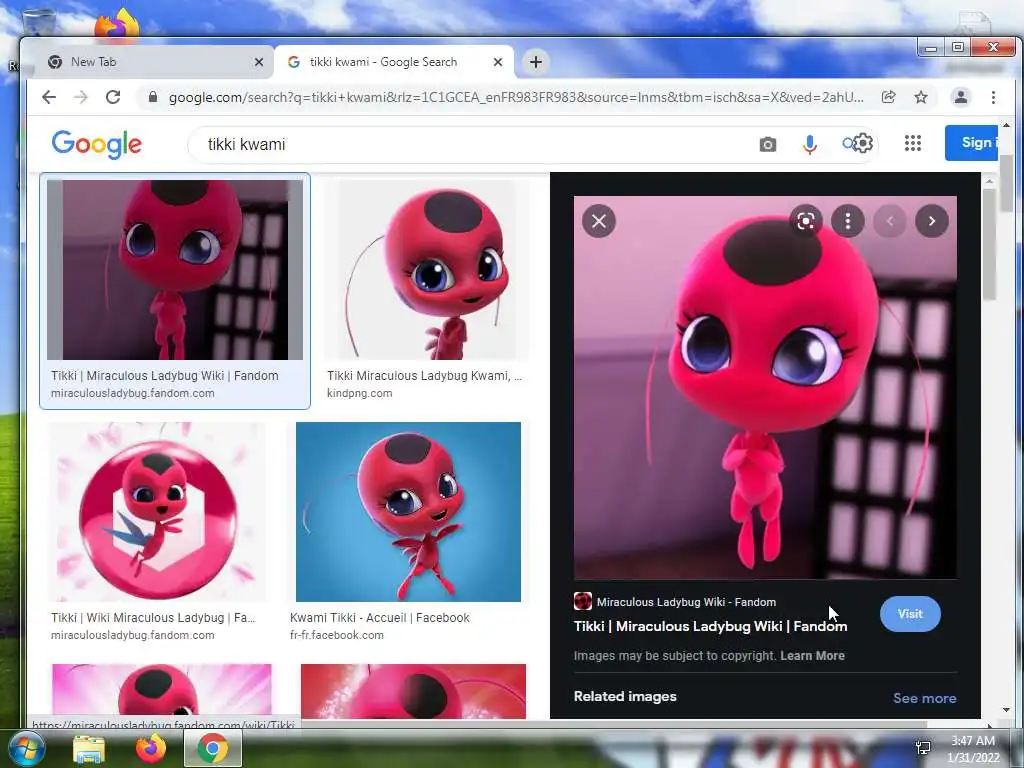Image resolution: width=1024 pixels, height=768 pixels.
Task: Click the Chrome taskbar icon
Action: pyautogui.click(x=213, y=748)
